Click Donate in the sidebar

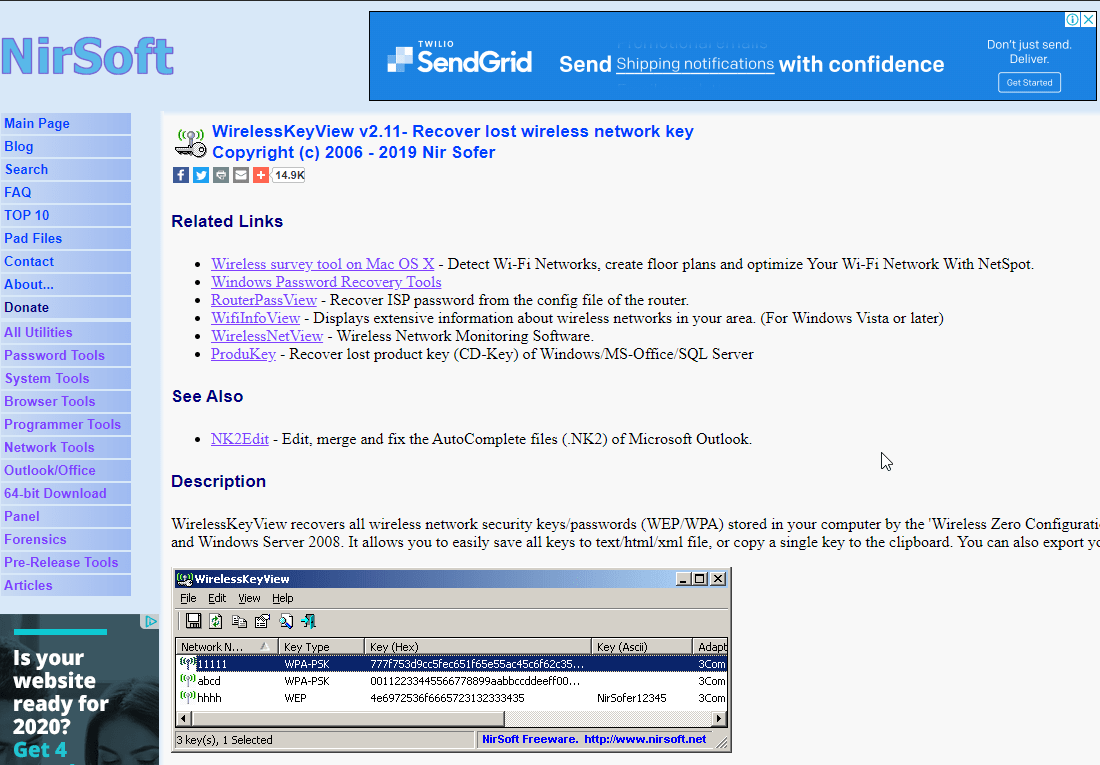coord(66,307)
